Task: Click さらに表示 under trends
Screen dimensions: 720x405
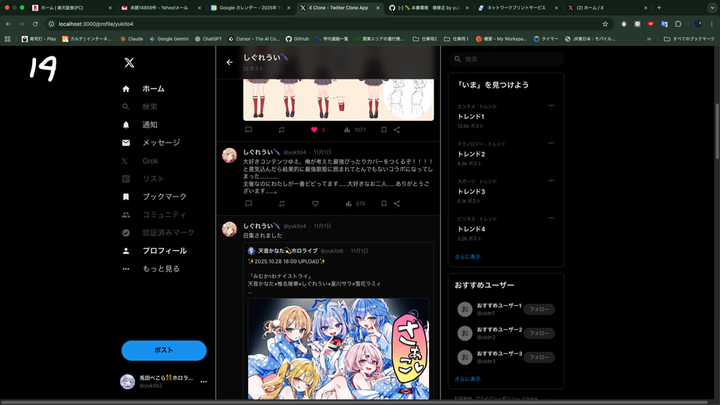Action: click(x=467, y=257)
